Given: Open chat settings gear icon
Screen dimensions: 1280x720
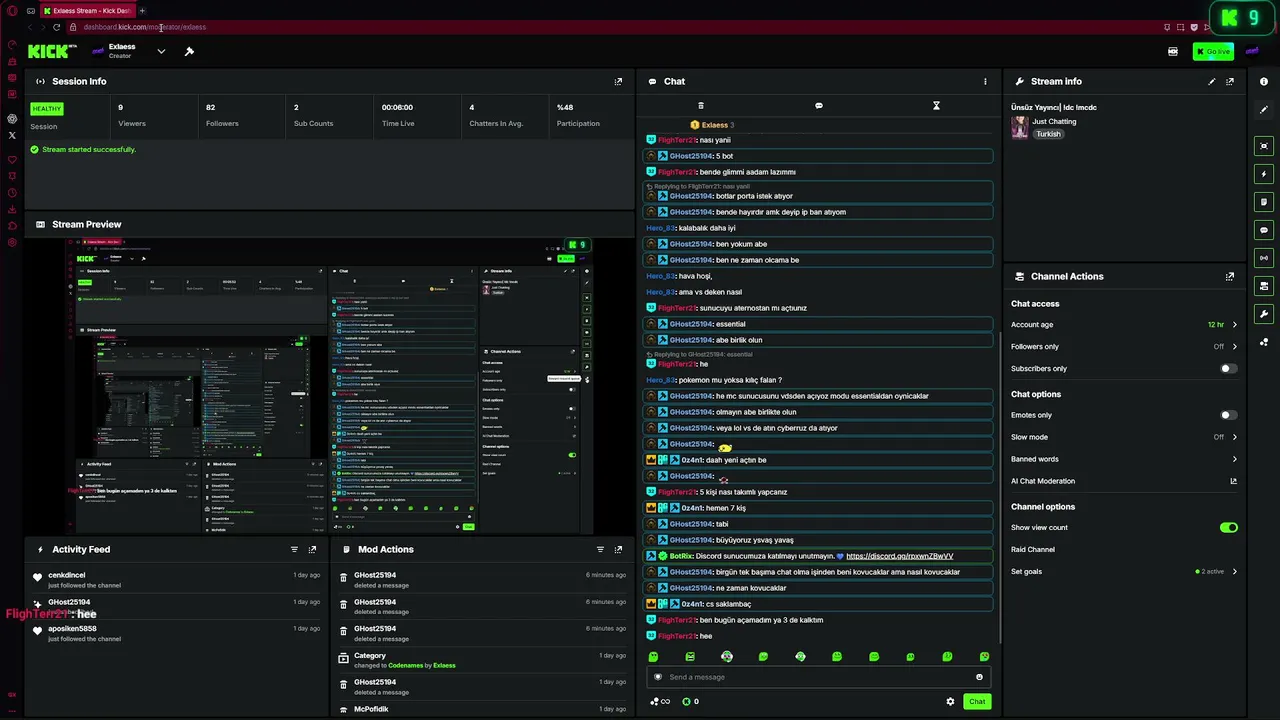Looking at the screenshot, I should tap(950, 701).
